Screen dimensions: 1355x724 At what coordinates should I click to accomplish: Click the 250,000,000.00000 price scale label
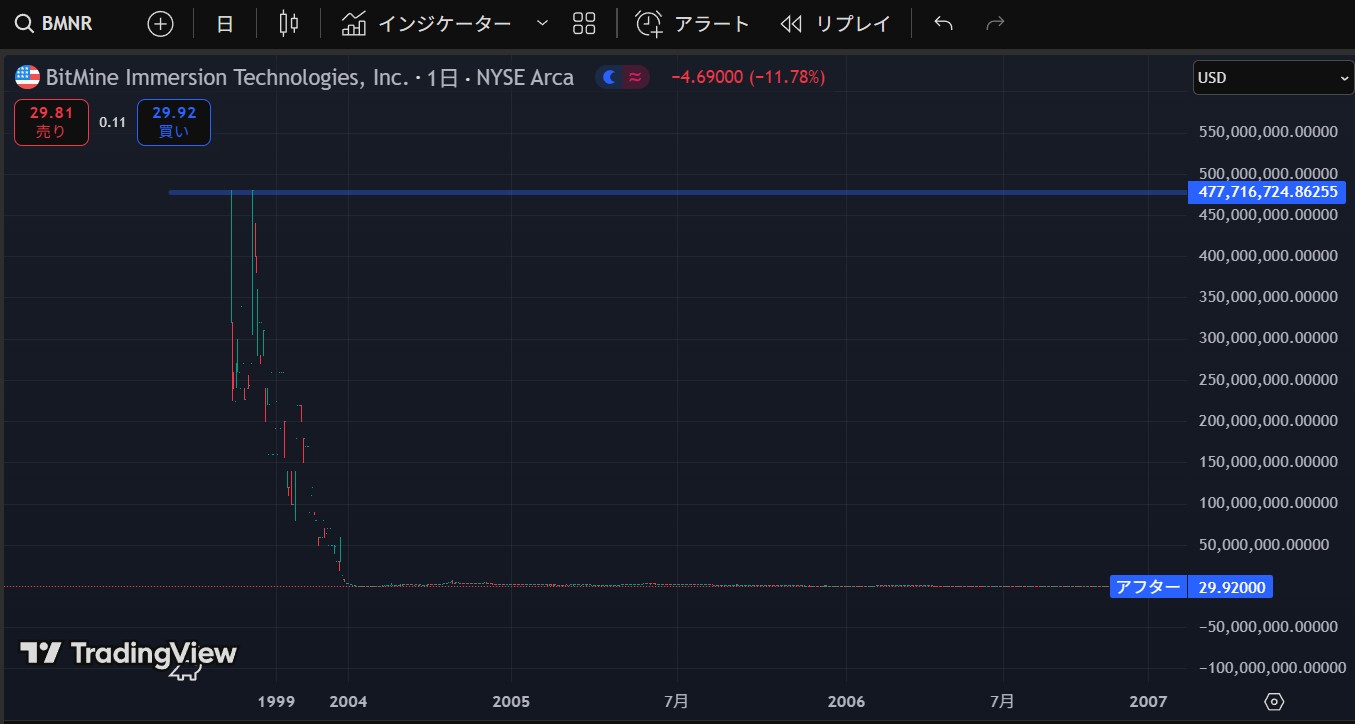tap(1268, 380)
